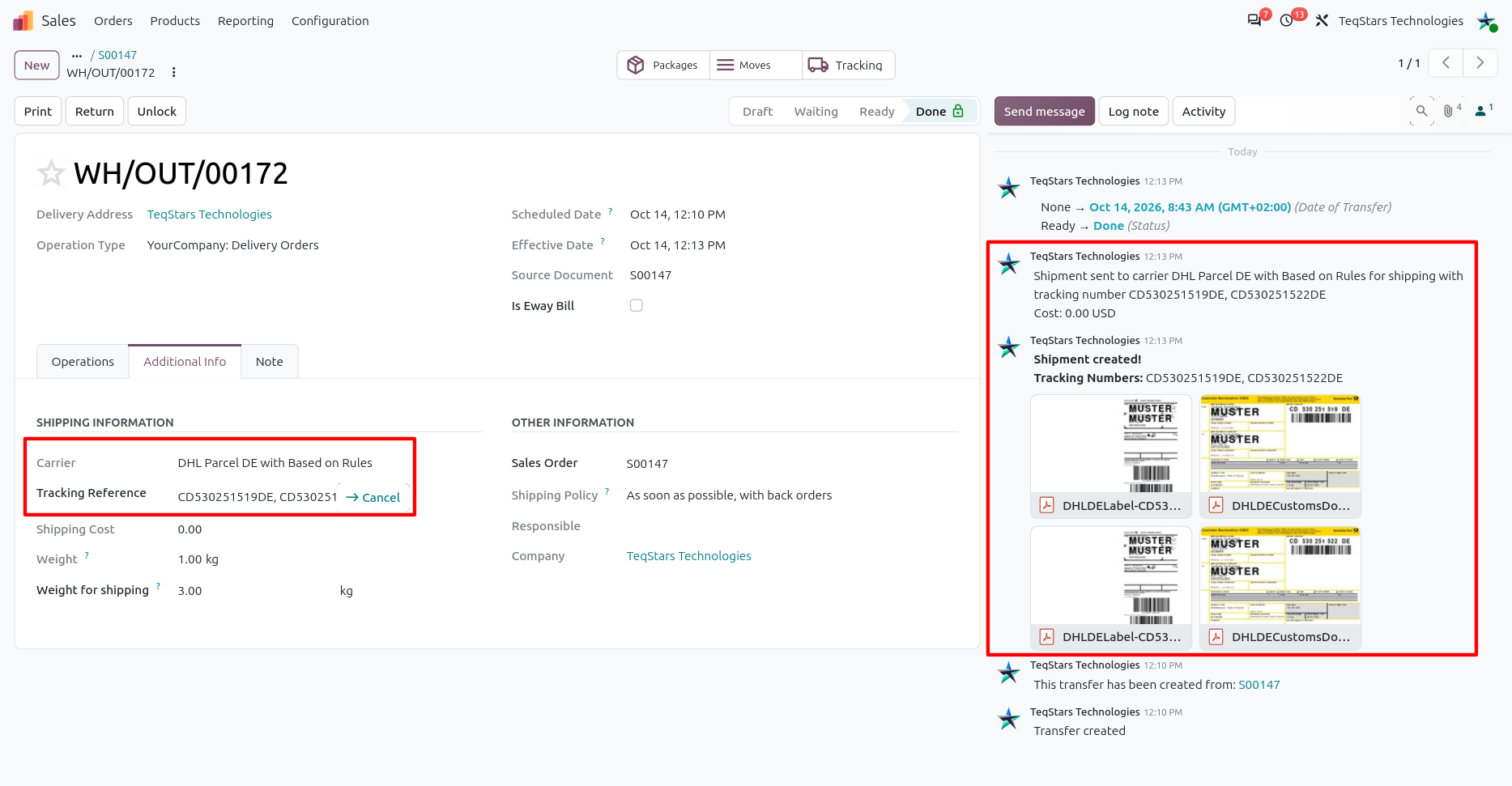Open Moves smart button

(x=756, y=65)
